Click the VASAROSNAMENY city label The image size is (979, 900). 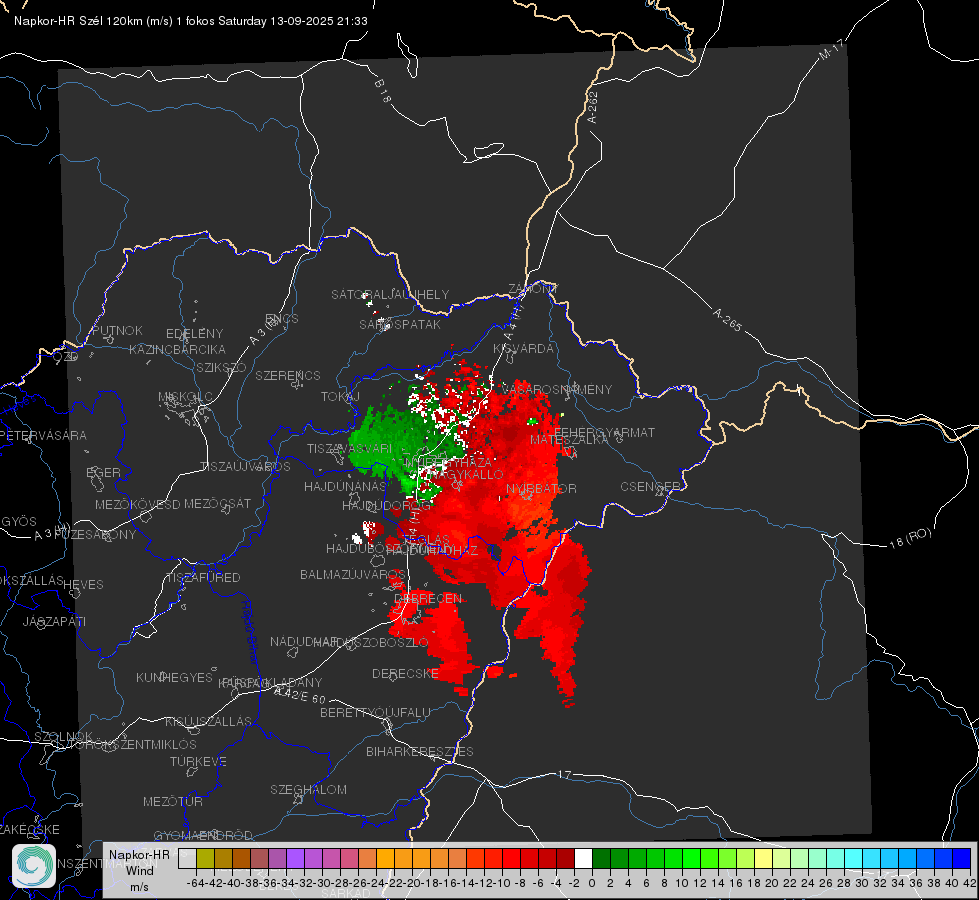click(558, 389)
